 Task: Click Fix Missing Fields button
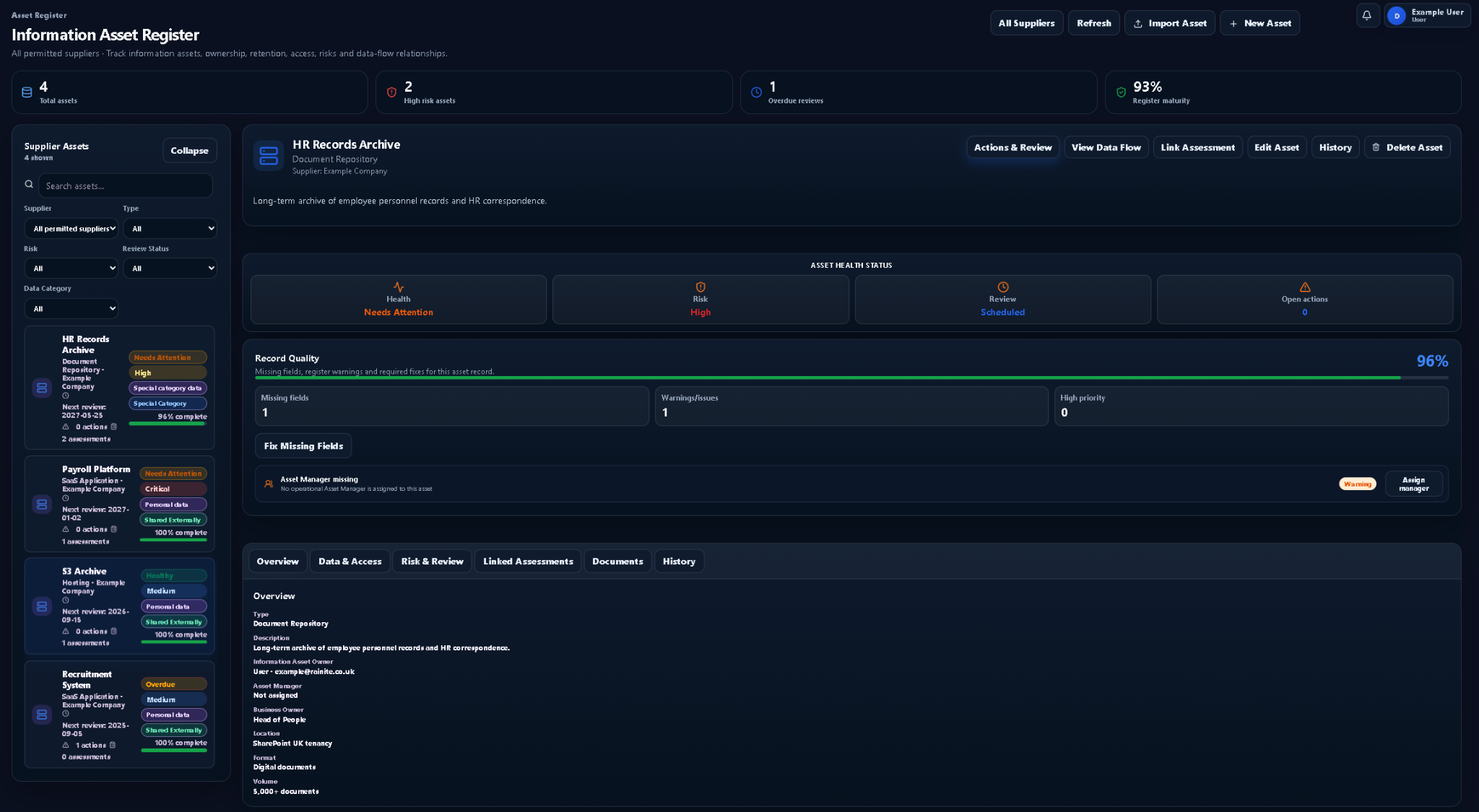(x=303, y=445)
